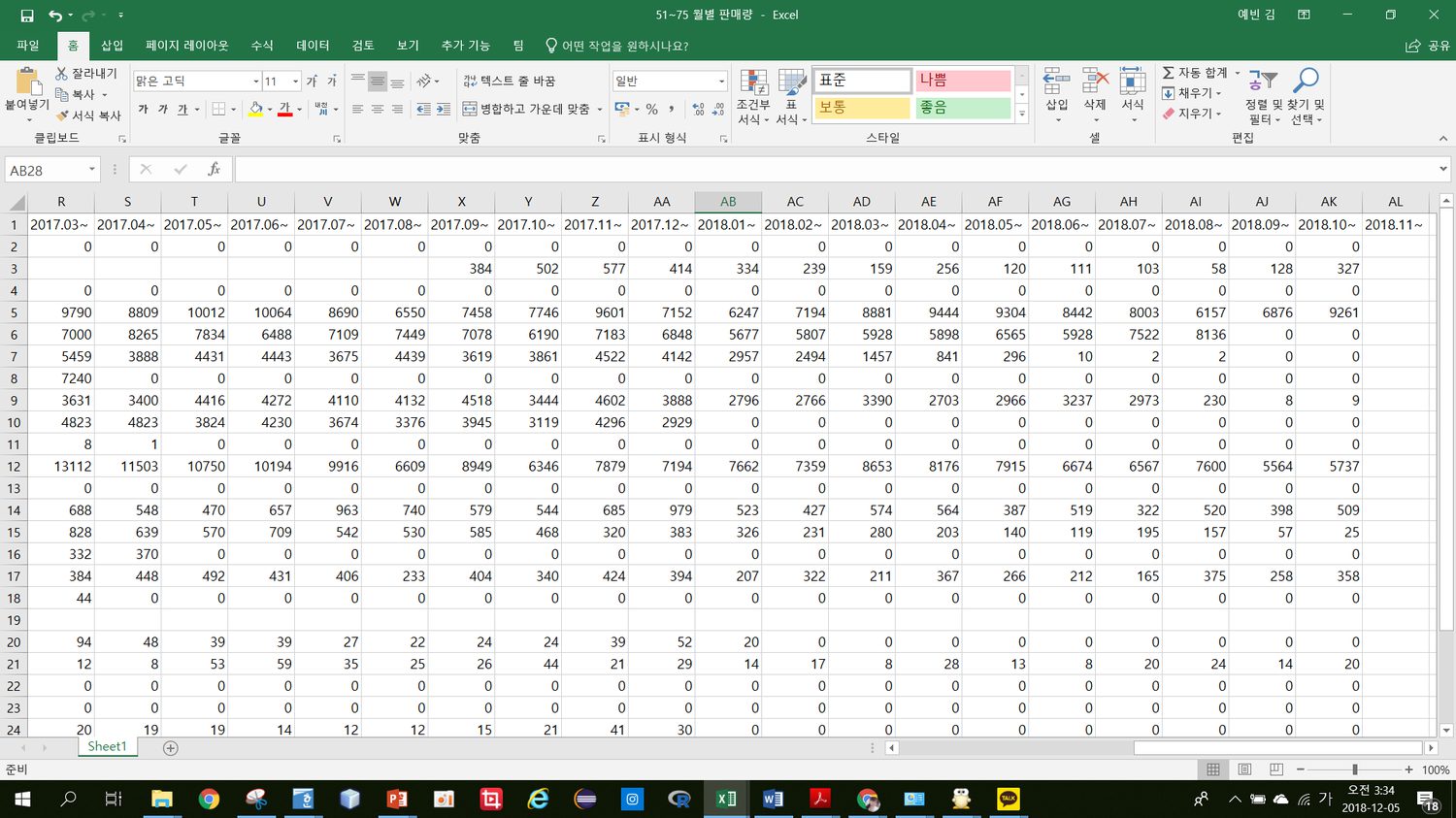The height and width of the screenshot is (818, 1456).
Task: Increase font size with larger 가 icon
Action: (x=312, y=82)
